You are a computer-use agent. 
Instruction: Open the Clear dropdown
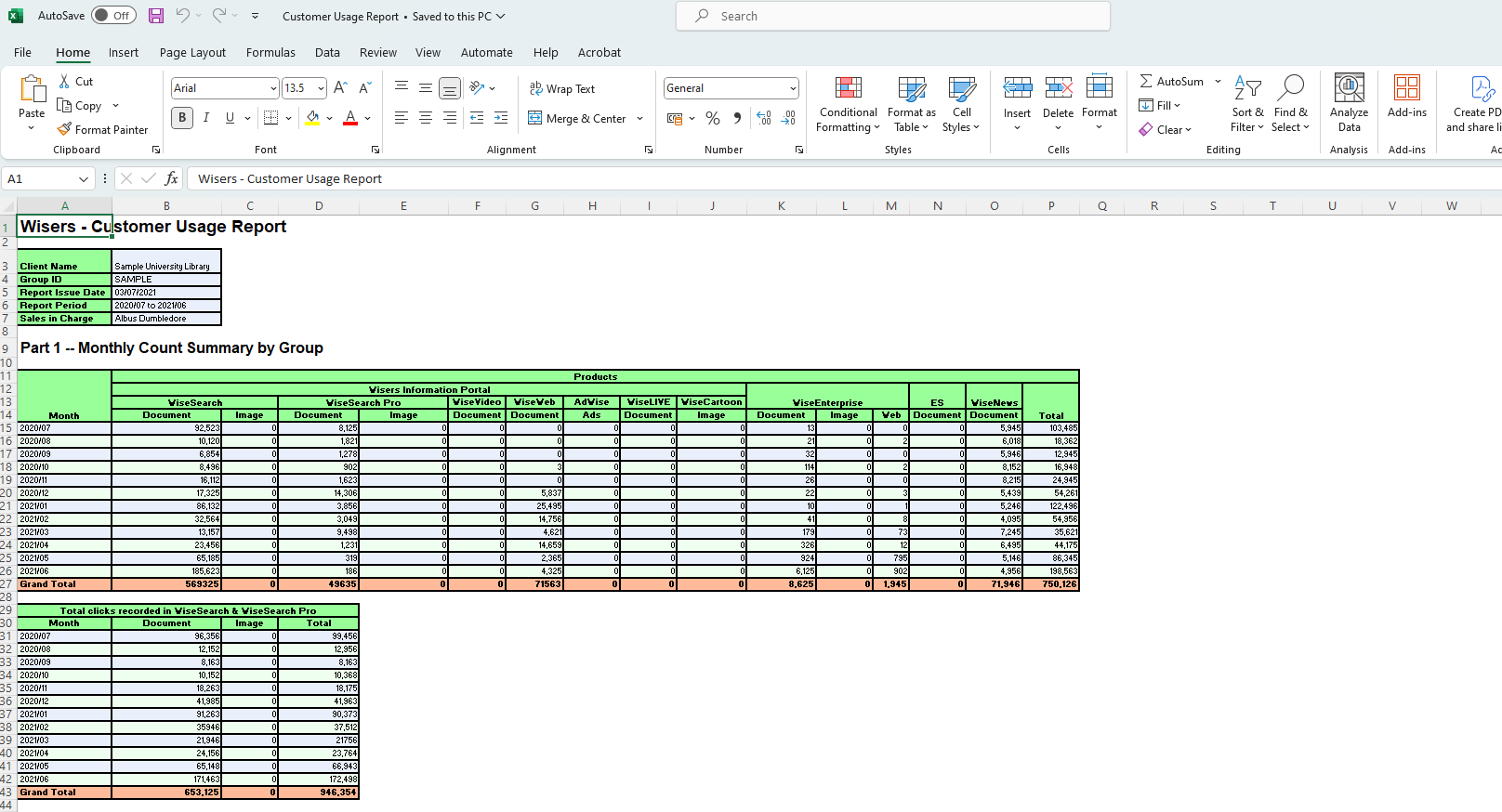(1166, 130)
